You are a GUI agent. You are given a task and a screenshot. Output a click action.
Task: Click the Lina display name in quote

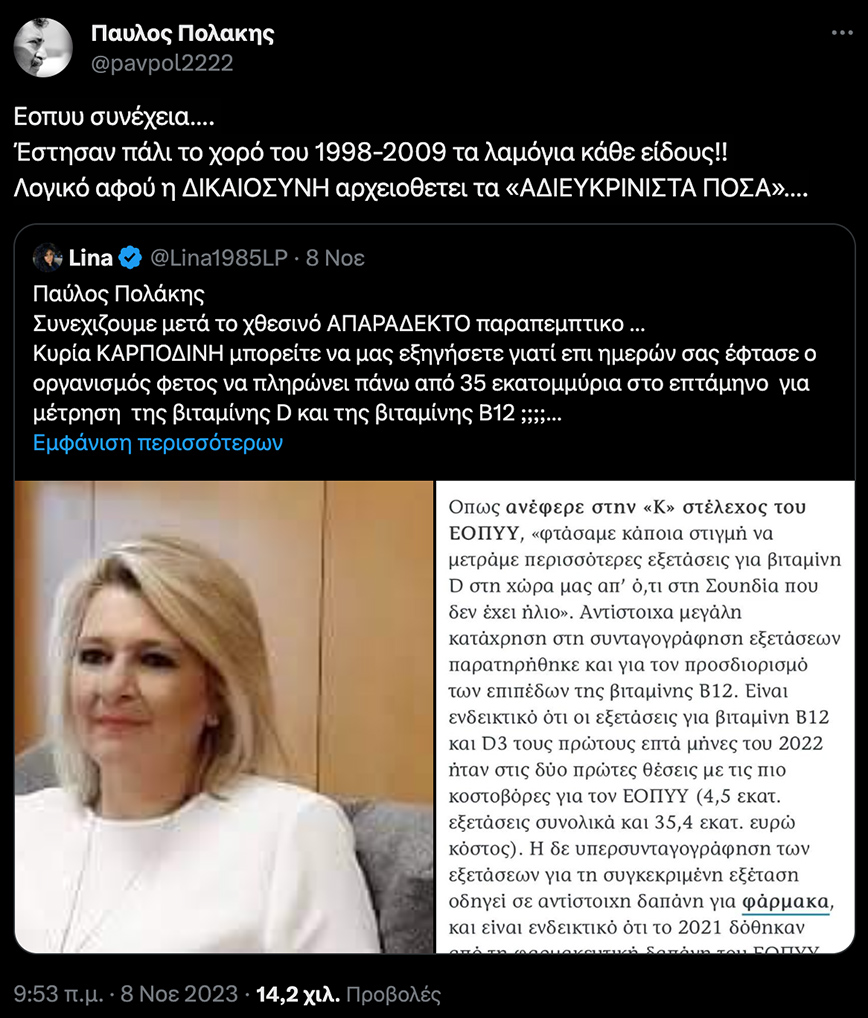pyautogui.click(x=91, y=258)
